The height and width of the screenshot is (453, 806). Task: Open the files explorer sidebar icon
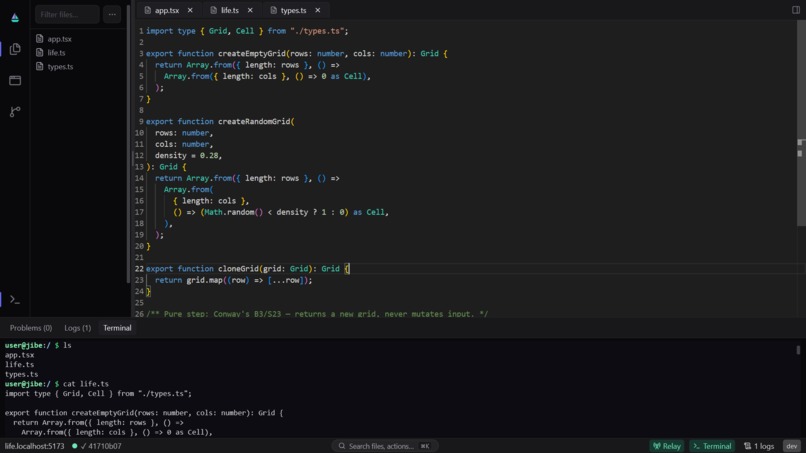click(x=15, y=49)
